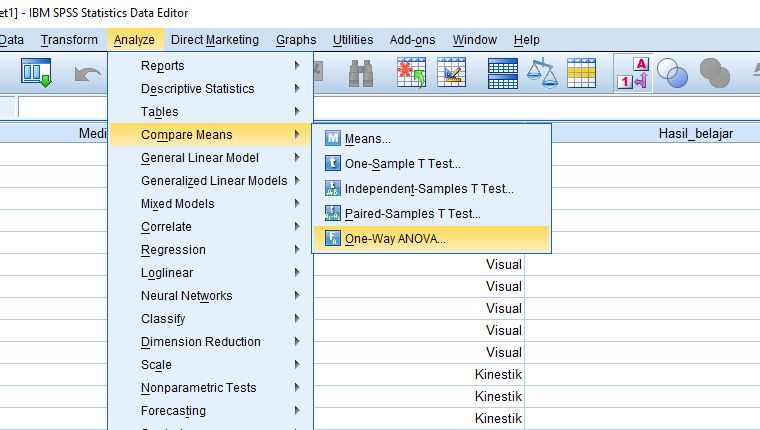The width and height of the screenshot is (760, 430).
Task: Expand the Nonparametric Tests submenu
Action: pos(210,388)
